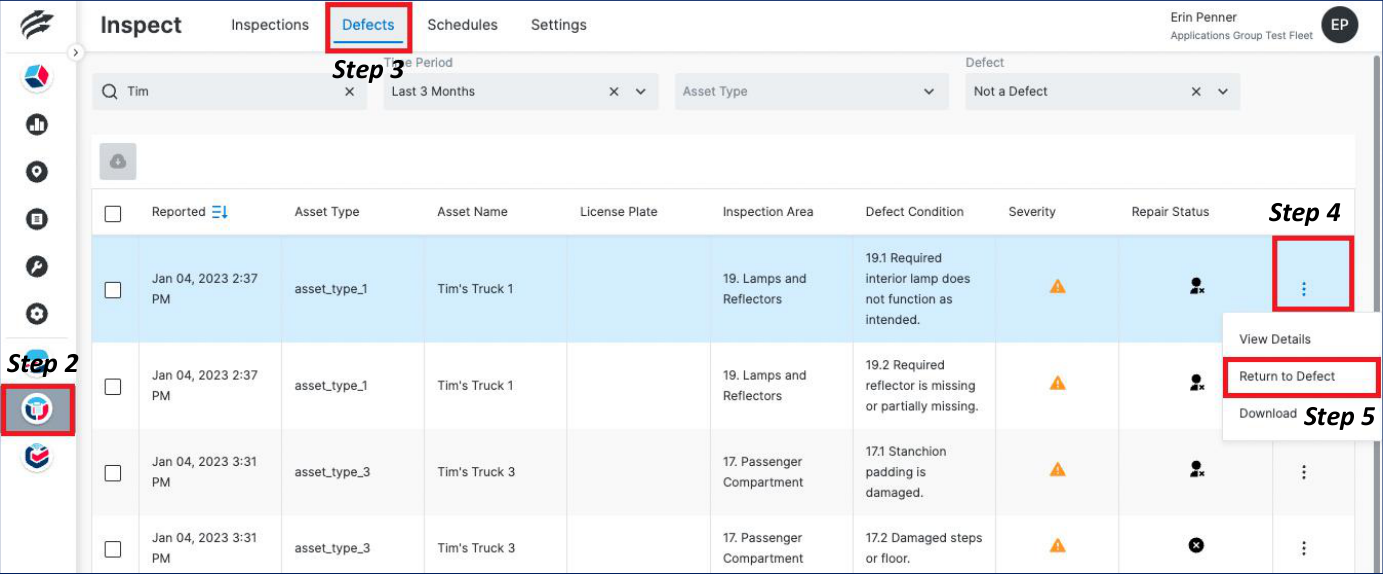This screenshot has width=1383, height=574.
Task: Switch to the Schedules tab
Action: [x=462, y=25]
